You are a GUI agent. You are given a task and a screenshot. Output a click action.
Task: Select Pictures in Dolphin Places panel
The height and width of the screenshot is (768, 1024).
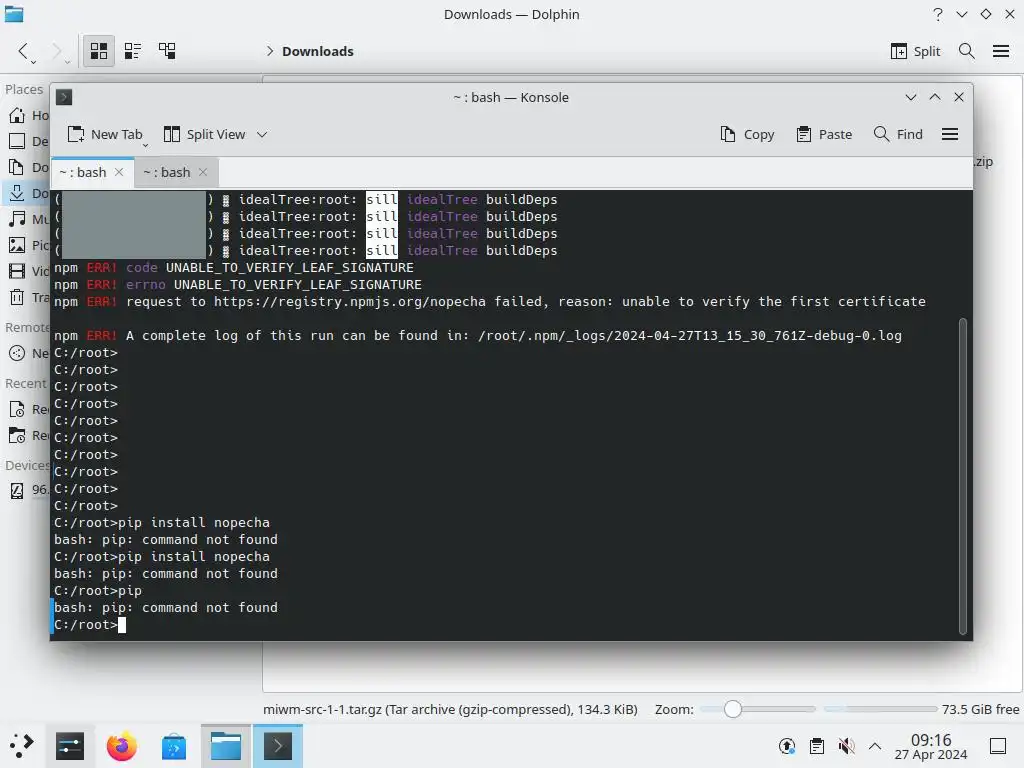pyautogui.click(x=29, y=245)
